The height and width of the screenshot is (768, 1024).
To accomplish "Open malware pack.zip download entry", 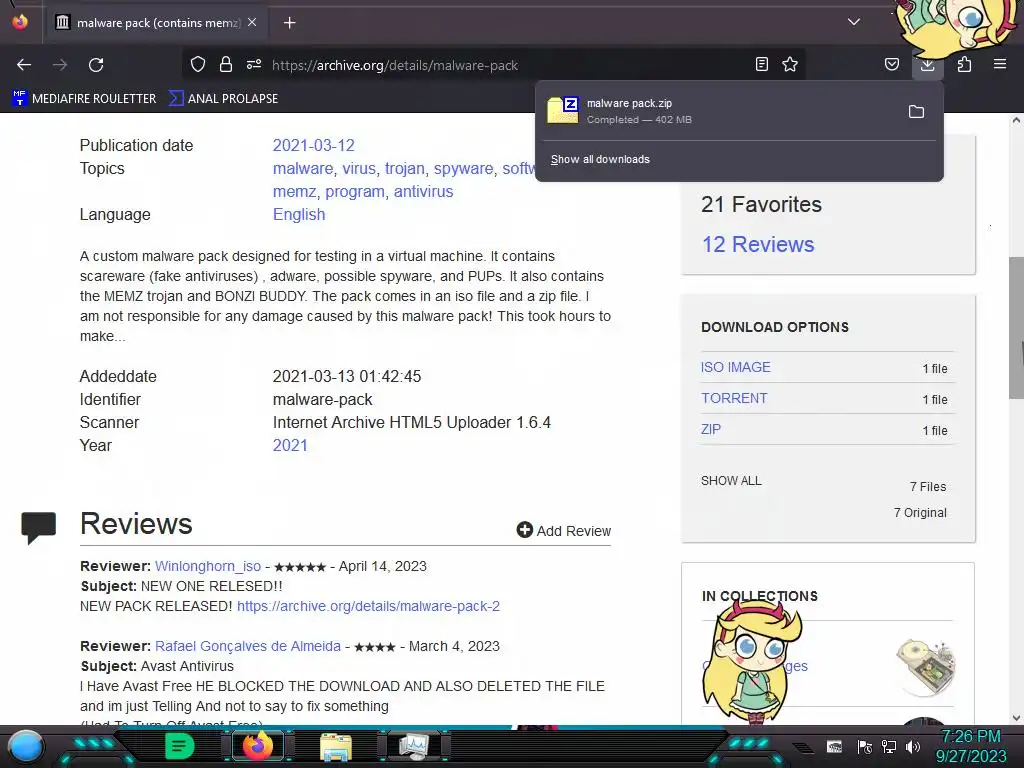I will [718, 111].
